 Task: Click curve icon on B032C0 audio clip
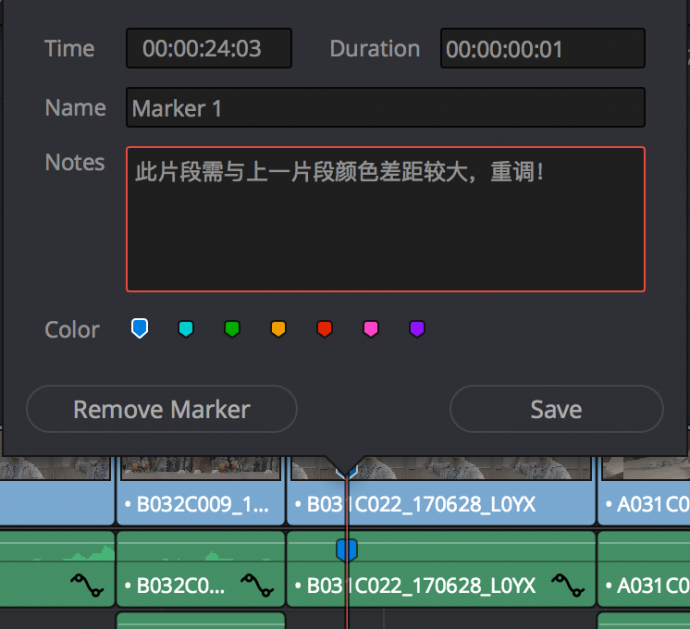[256, 584]
